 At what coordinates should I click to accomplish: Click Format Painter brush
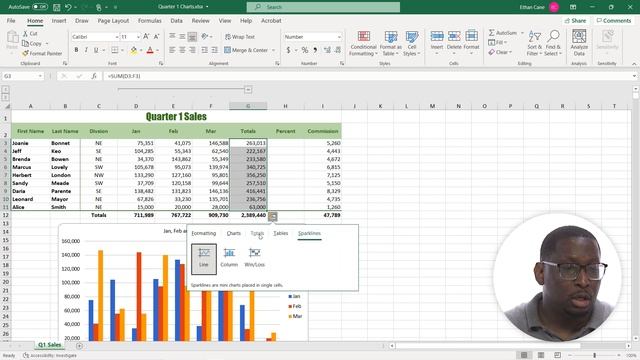pos(42,53)
